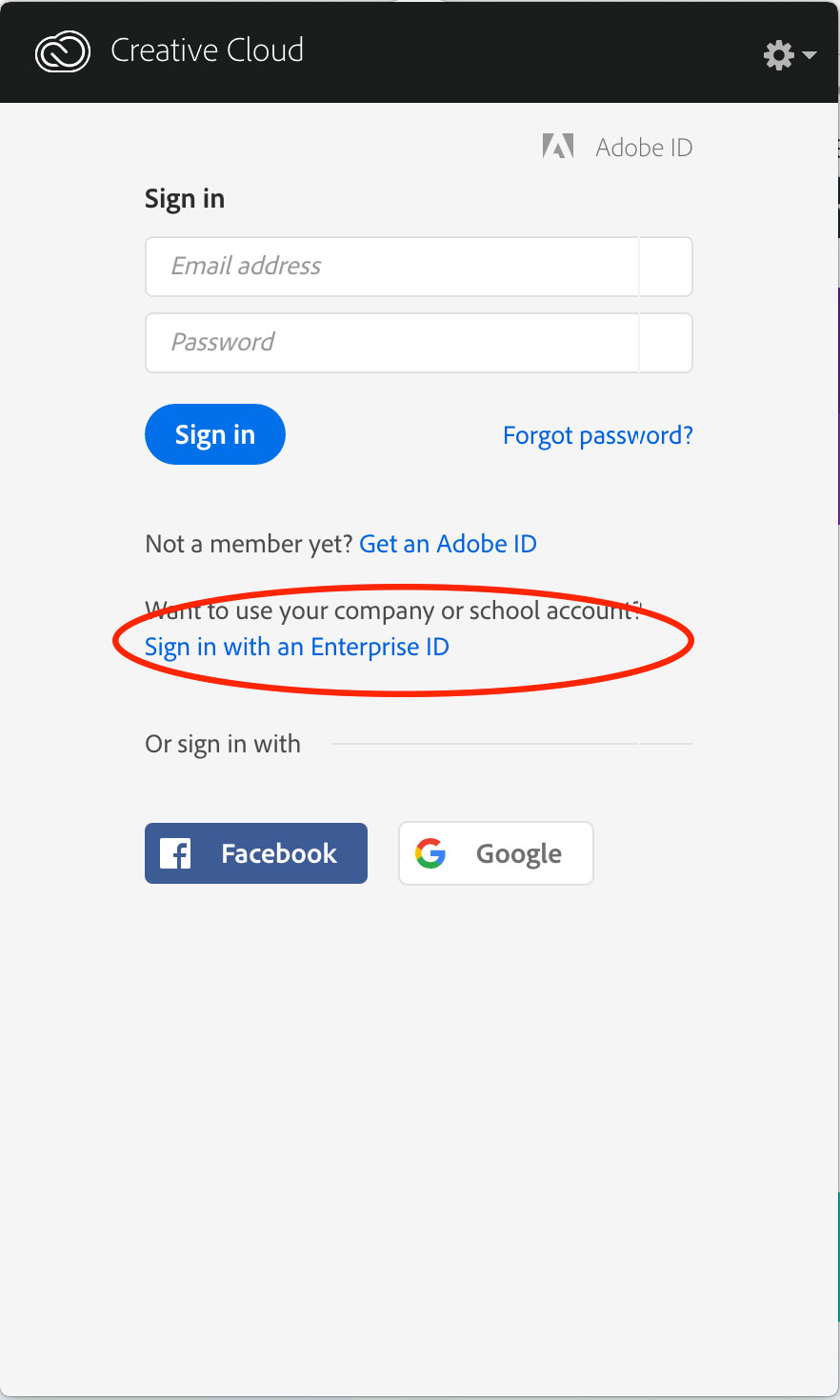The image size is (840, 1400).
Task: Follow the Get an Adobe ID link
Action: 449,544
